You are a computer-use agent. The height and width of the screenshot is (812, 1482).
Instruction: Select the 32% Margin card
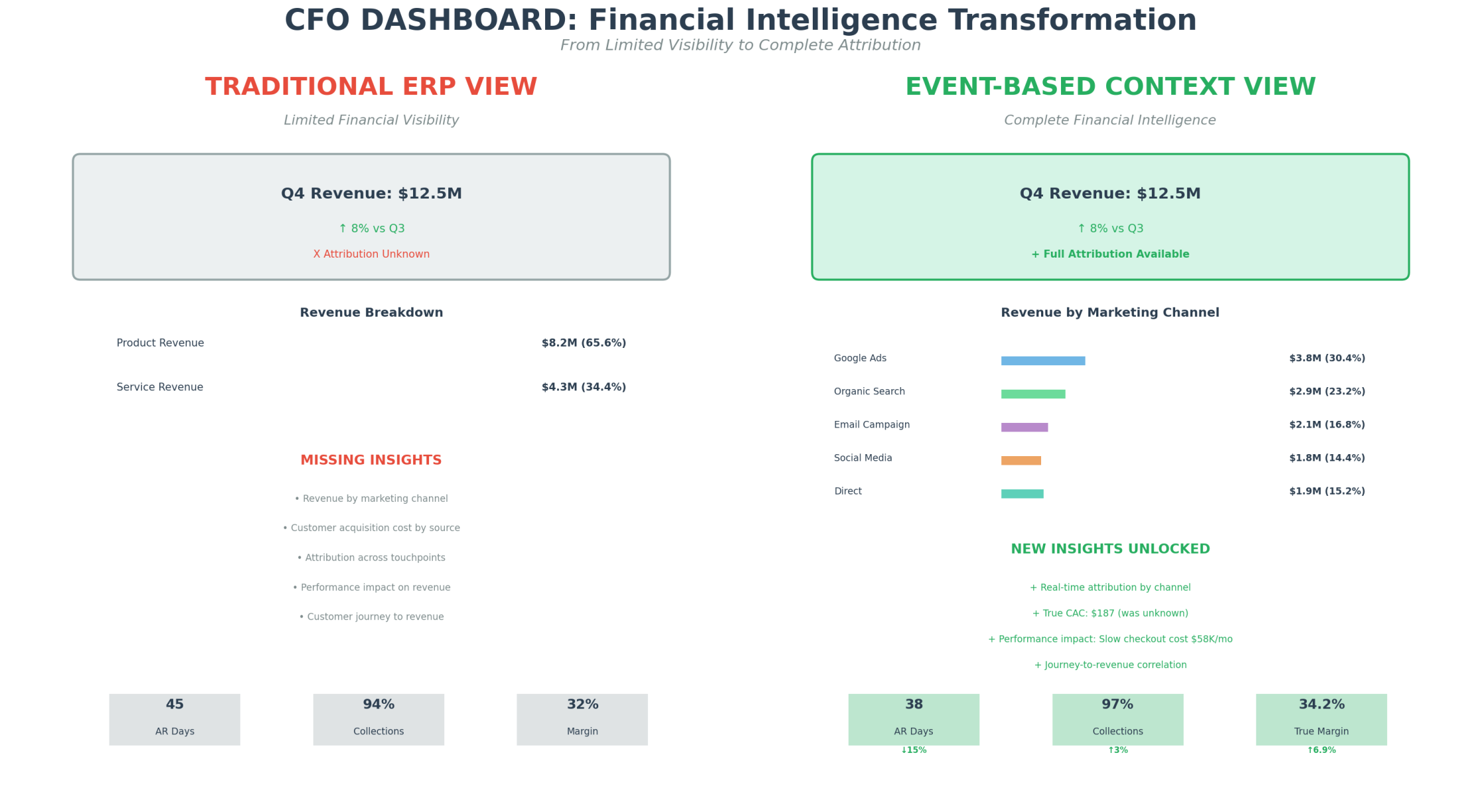tap(582, 719)
